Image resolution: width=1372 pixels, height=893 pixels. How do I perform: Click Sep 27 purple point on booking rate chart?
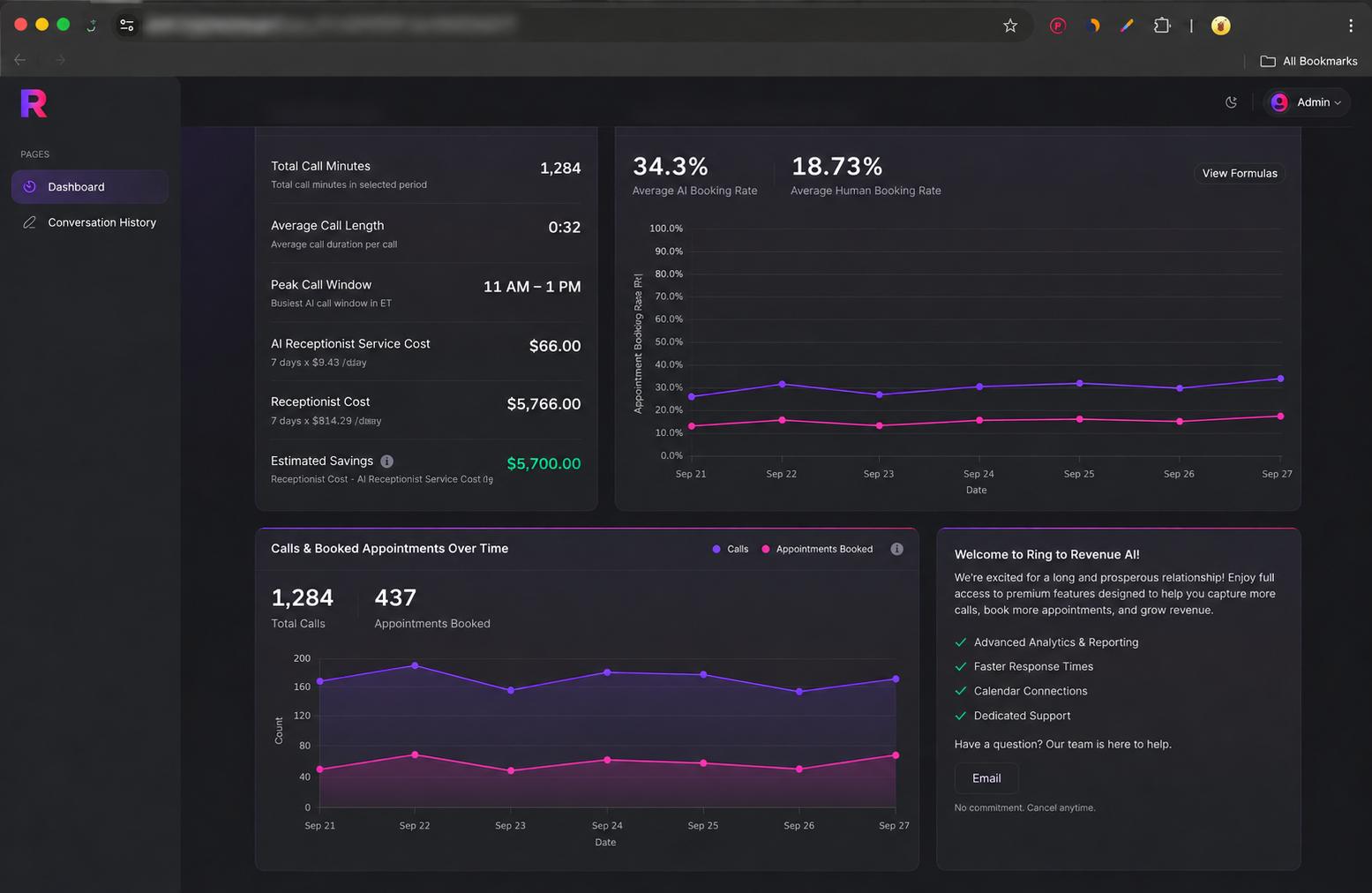click(1280, 379)
